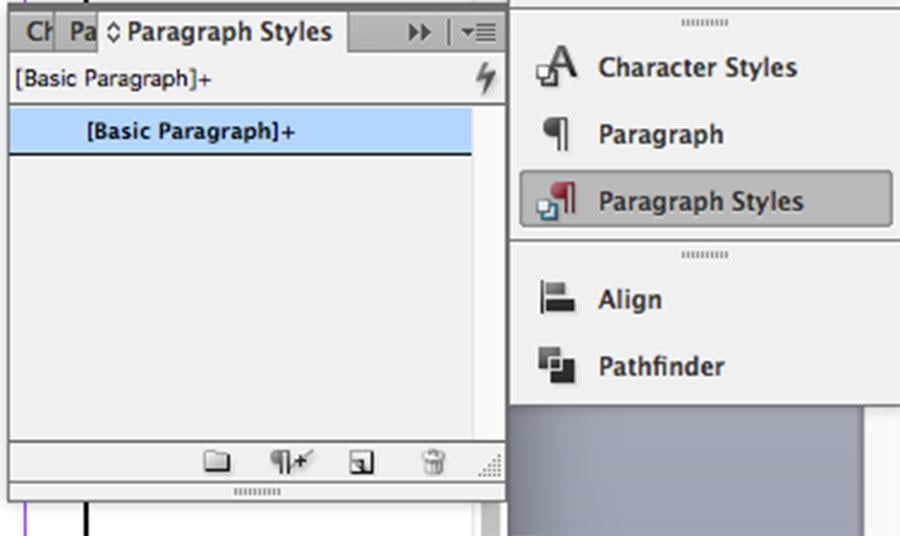This screenshot has width=900, height=536.
Task: Clear overrides in selection with the pilcrow icon
Action: 291,462
